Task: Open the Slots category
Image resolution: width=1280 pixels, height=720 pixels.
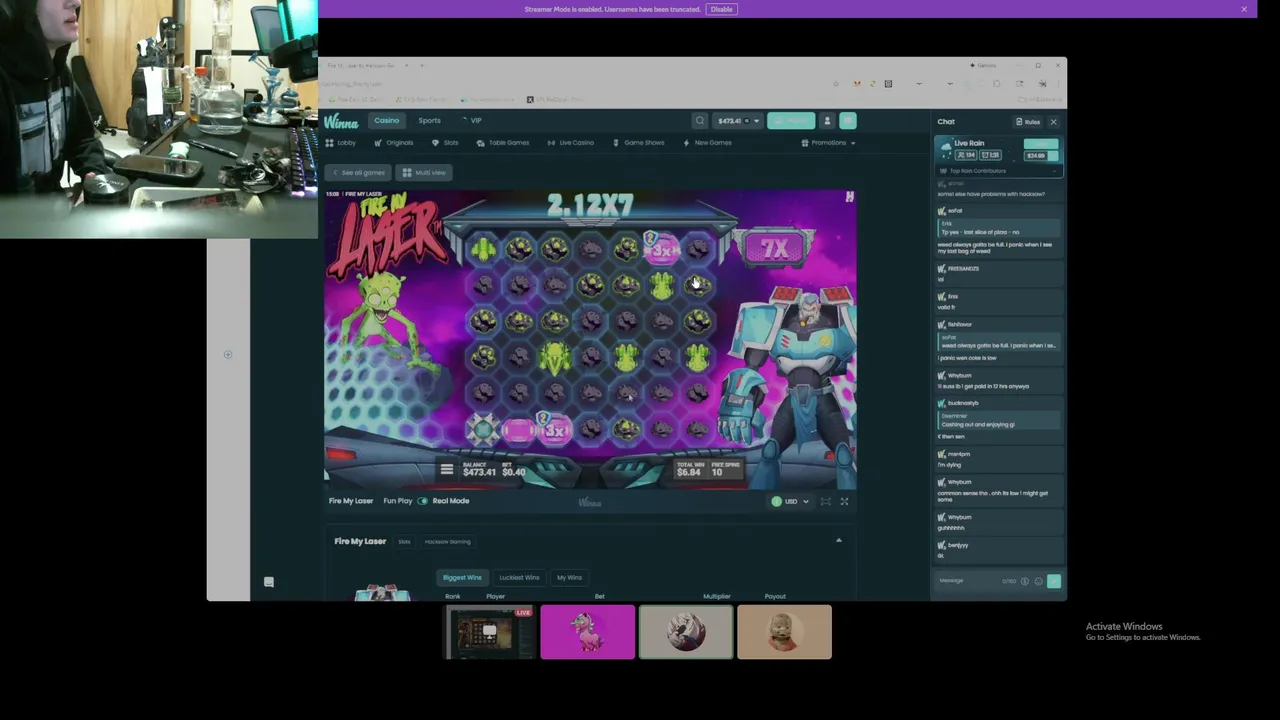Action: pos(446,143)
